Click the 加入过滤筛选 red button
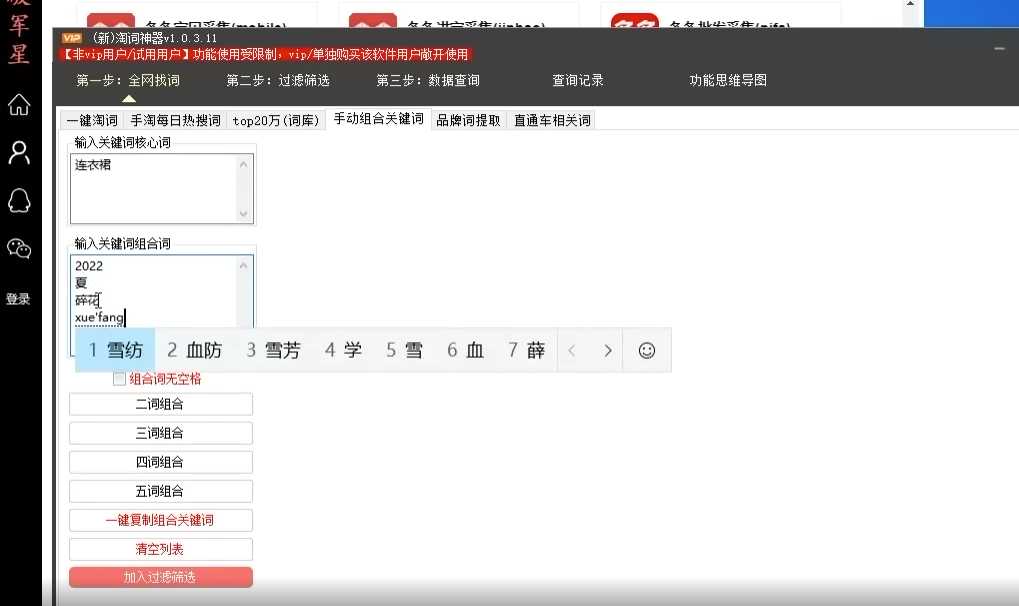The width and height of the screenshot is (1019, 606). [161, 577]
